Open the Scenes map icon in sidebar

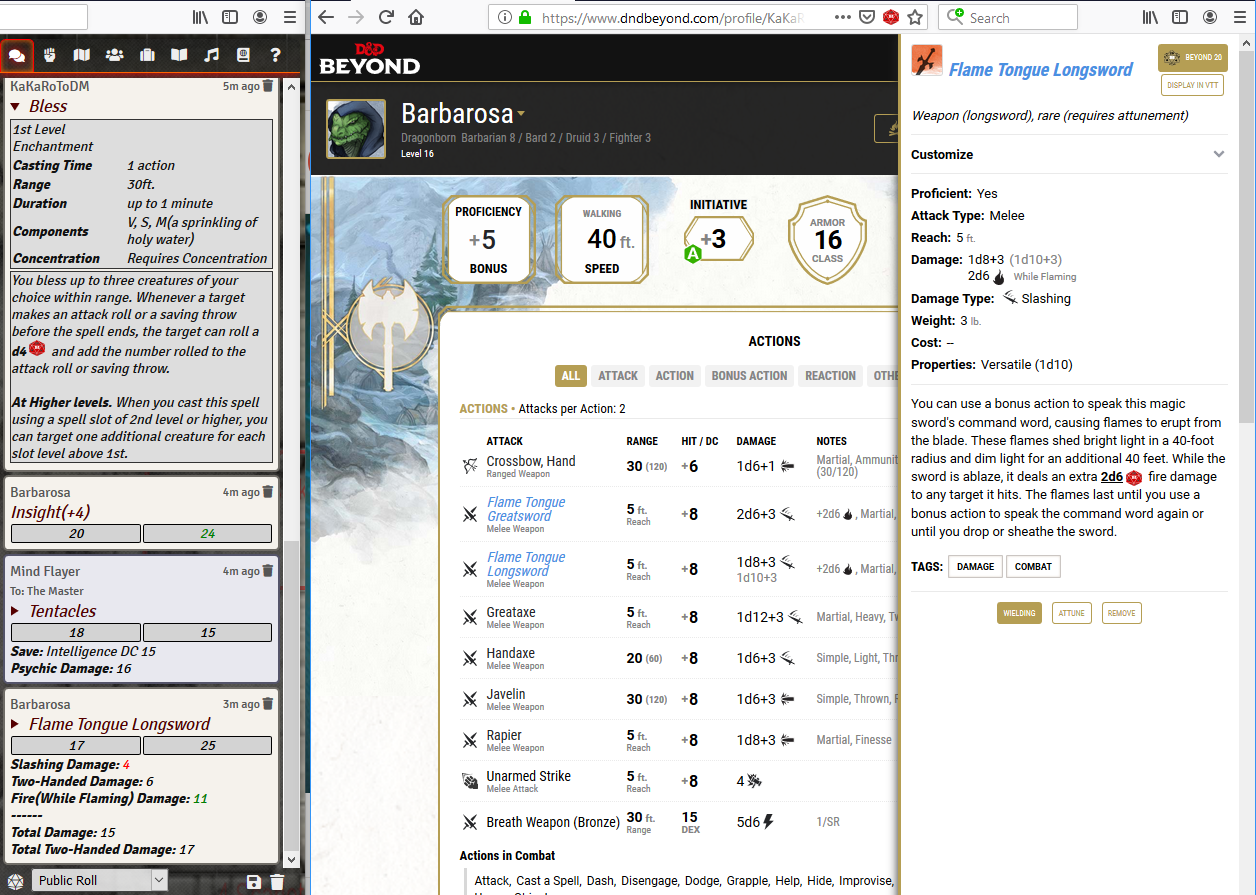[81, 55]
